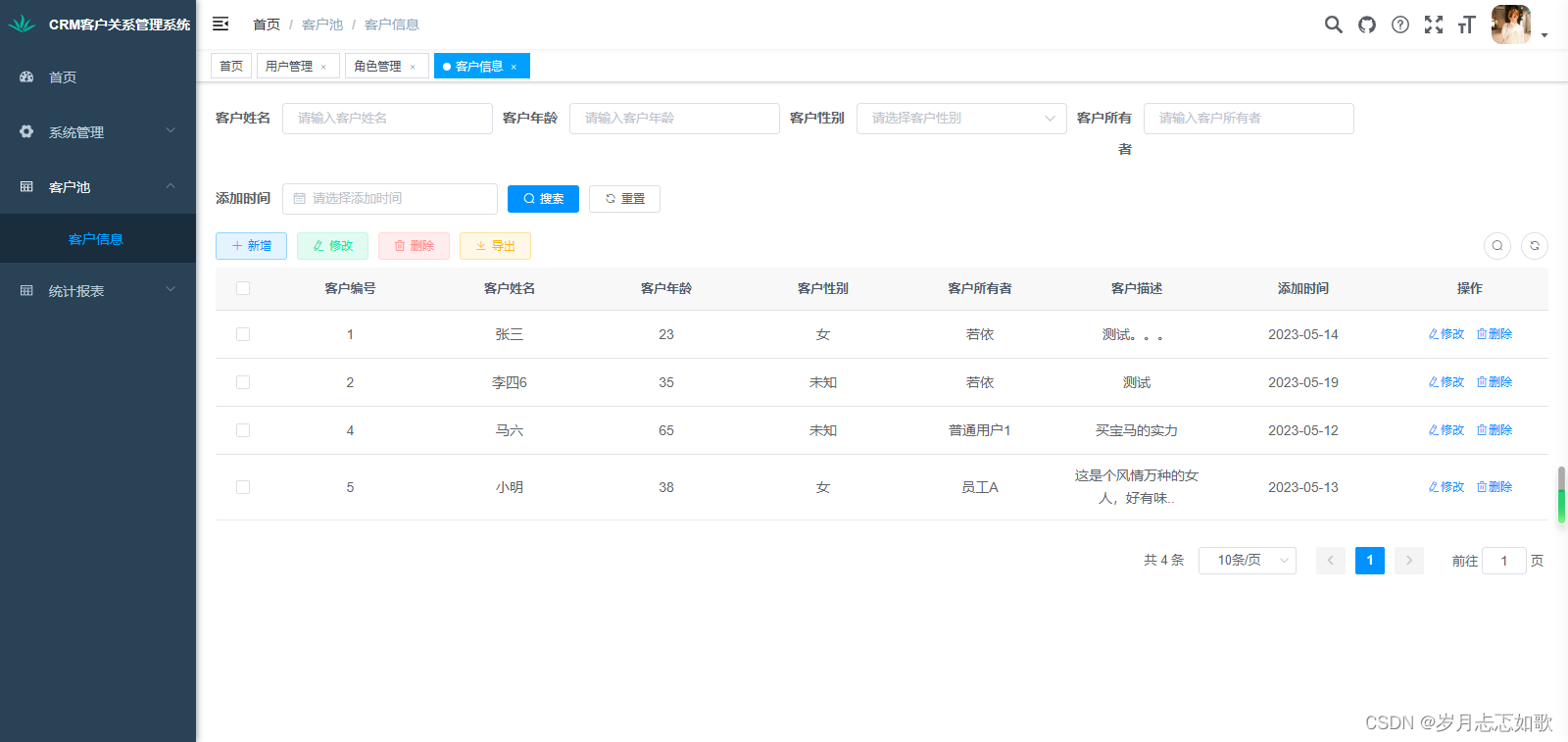Check the checkbox for 小明 row

(x=243, y=487)
